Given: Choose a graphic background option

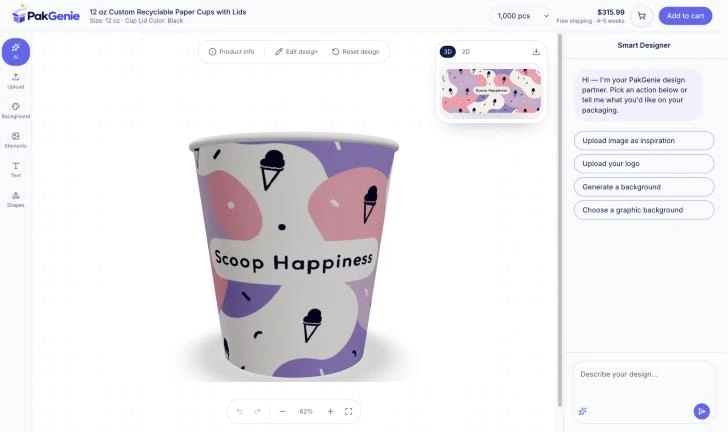Looking at the screenshot, I should [644, 210].
